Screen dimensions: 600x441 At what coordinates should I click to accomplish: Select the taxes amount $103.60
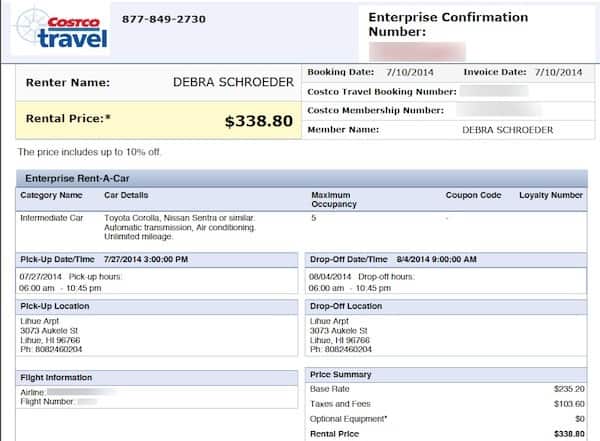coord(569,404)
